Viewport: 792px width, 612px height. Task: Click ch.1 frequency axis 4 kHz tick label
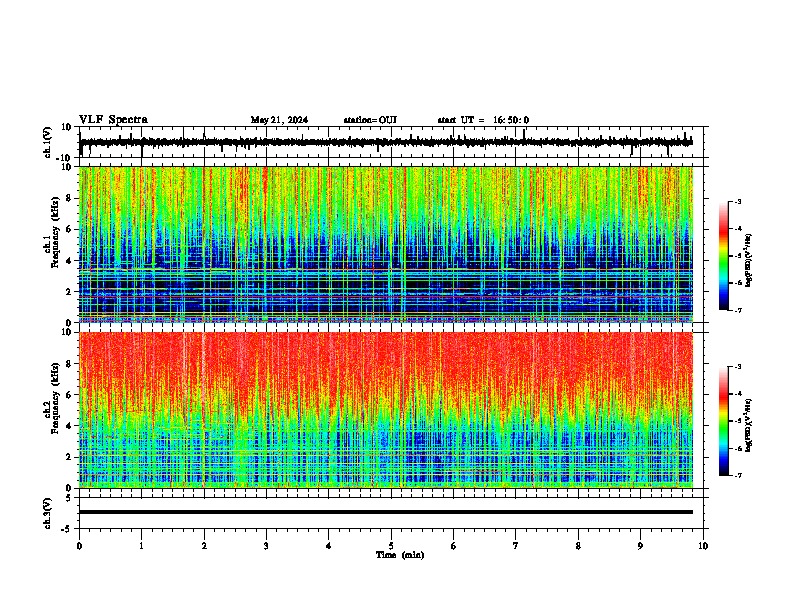point(69,261)
